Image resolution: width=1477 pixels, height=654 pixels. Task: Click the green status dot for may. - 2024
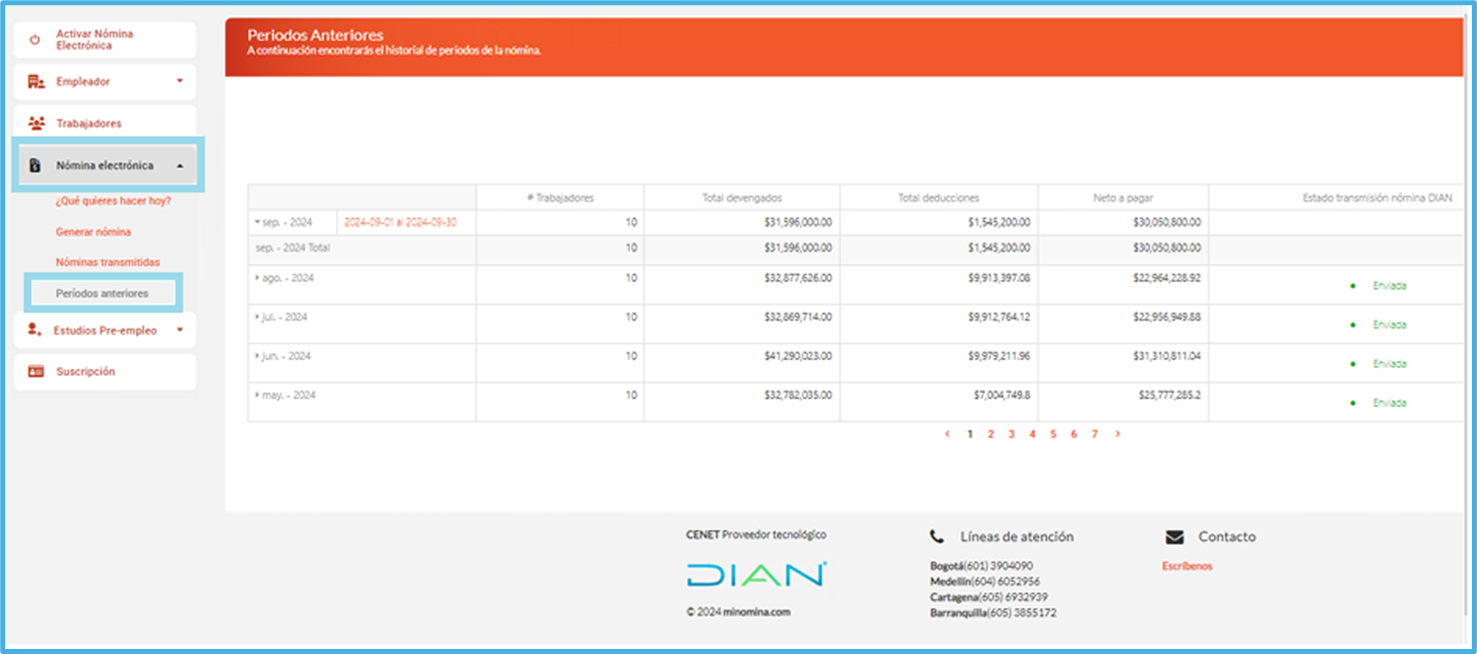click(1353, 403)
